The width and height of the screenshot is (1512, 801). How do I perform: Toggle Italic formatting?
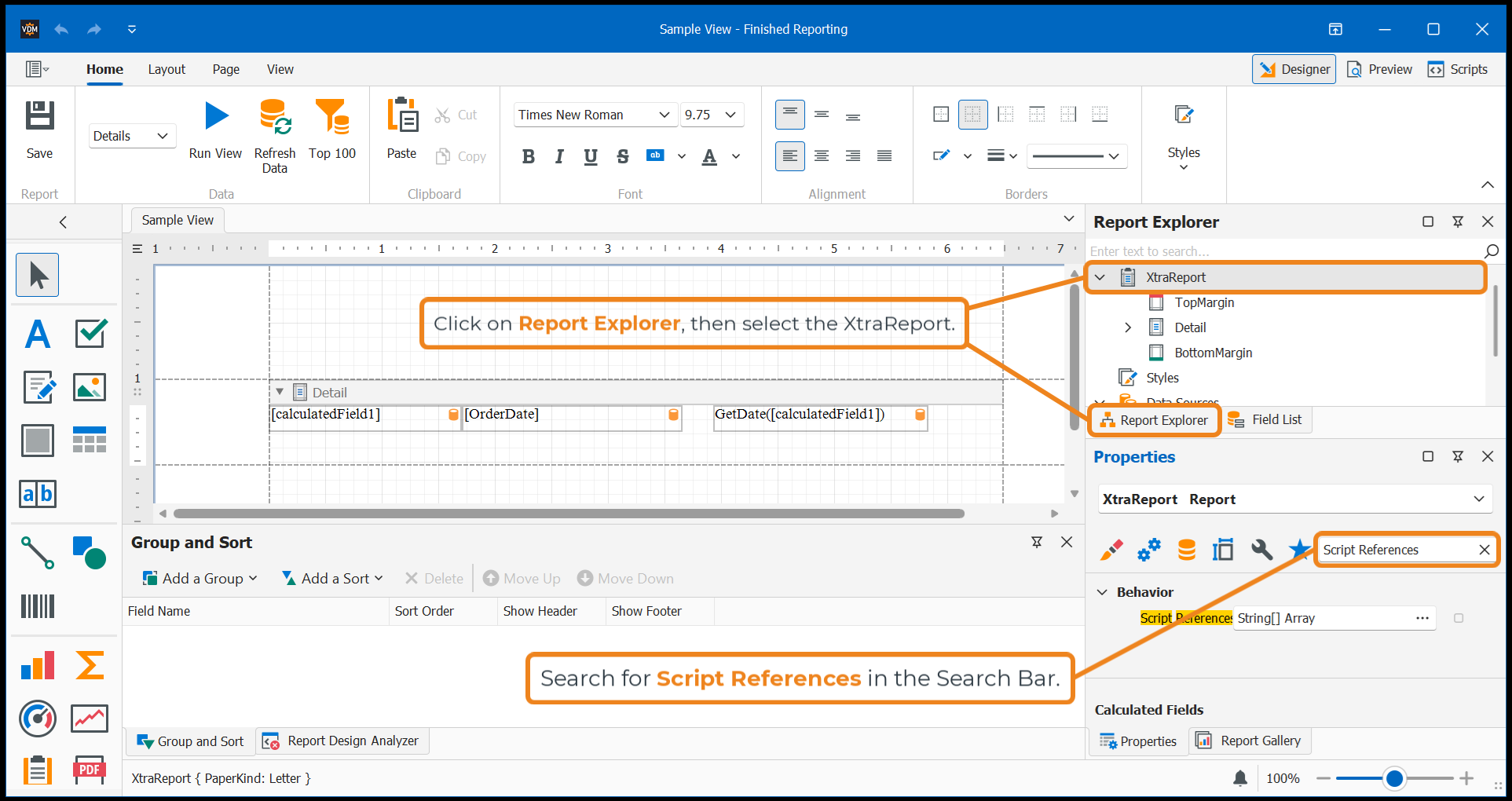pos(559,156)
